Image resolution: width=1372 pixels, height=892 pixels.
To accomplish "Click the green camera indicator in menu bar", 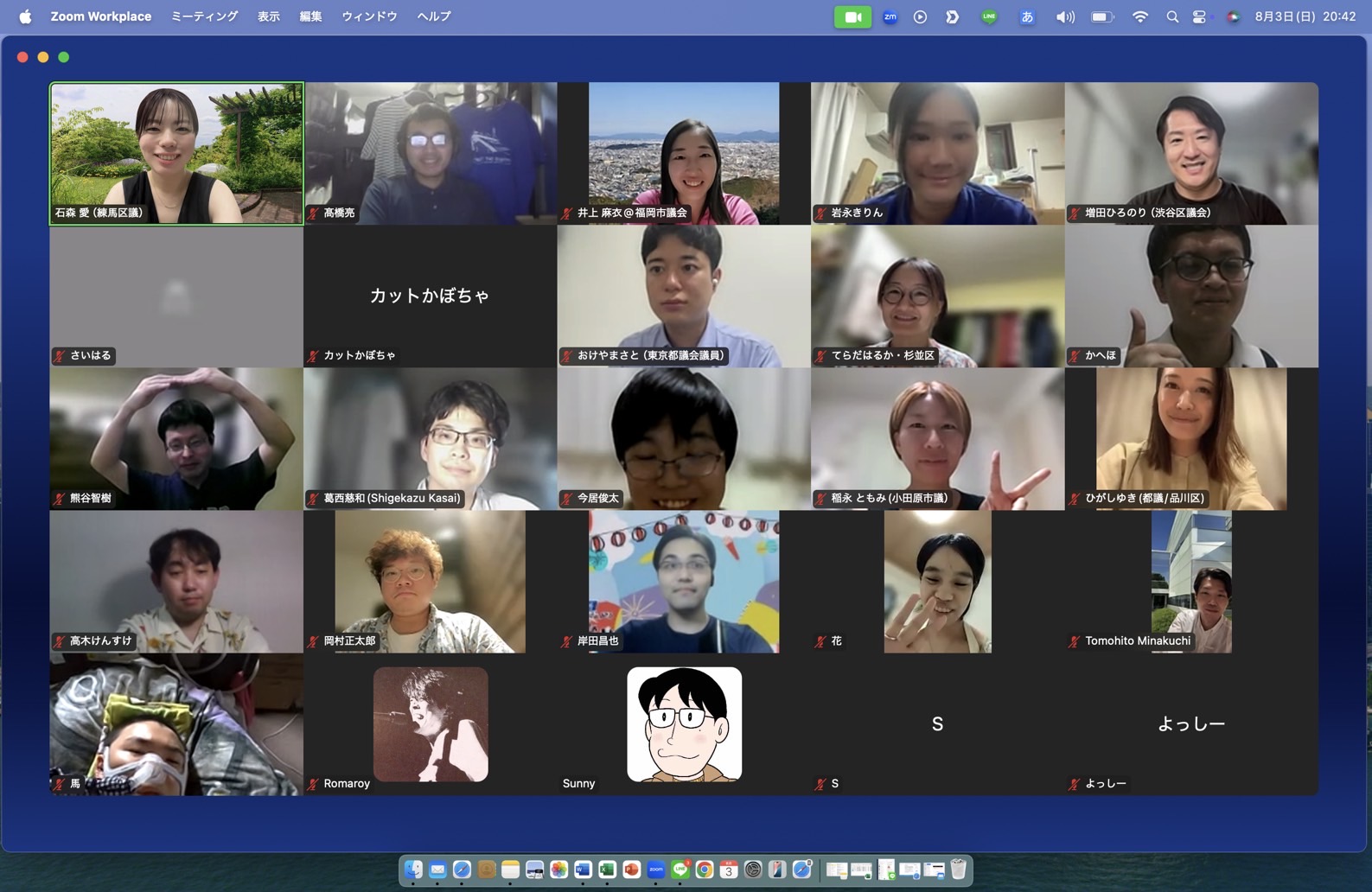I will (x=852, y=17).
